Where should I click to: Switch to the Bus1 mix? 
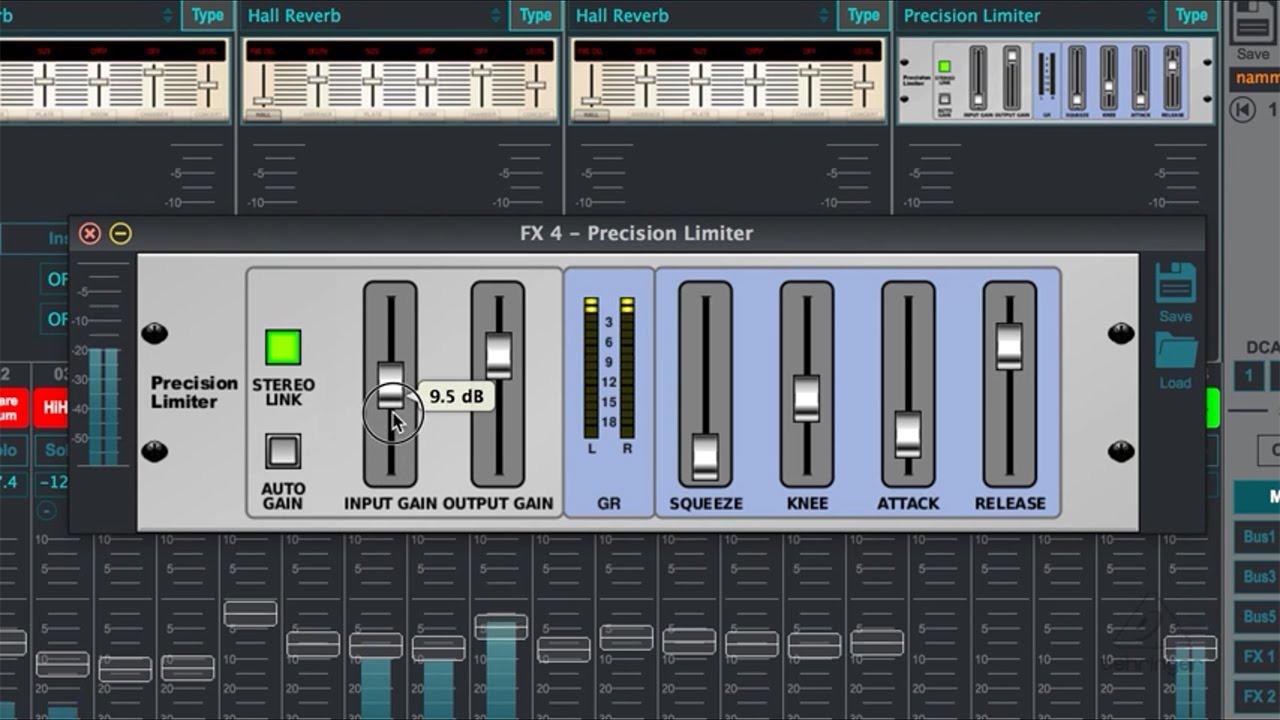click(1259, 537)
